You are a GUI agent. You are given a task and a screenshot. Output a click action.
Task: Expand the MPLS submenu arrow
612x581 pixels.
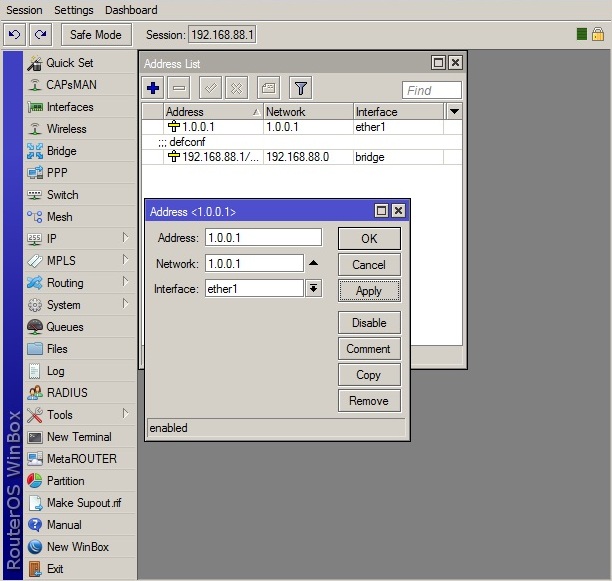pos(125,259)
